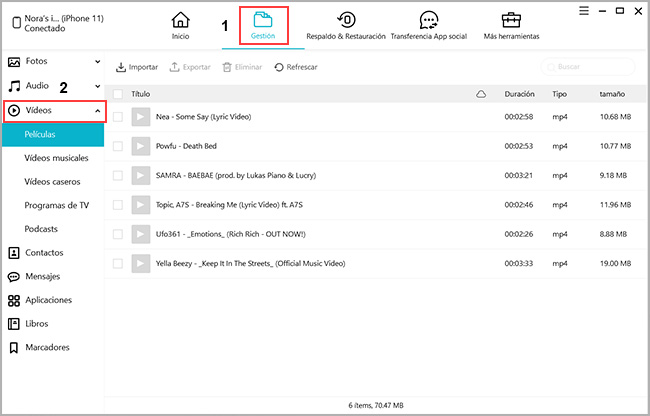The width and height of the screenshot is (650, 416).
Task: Click the Importar button label
Action: (x=143, y=67)
